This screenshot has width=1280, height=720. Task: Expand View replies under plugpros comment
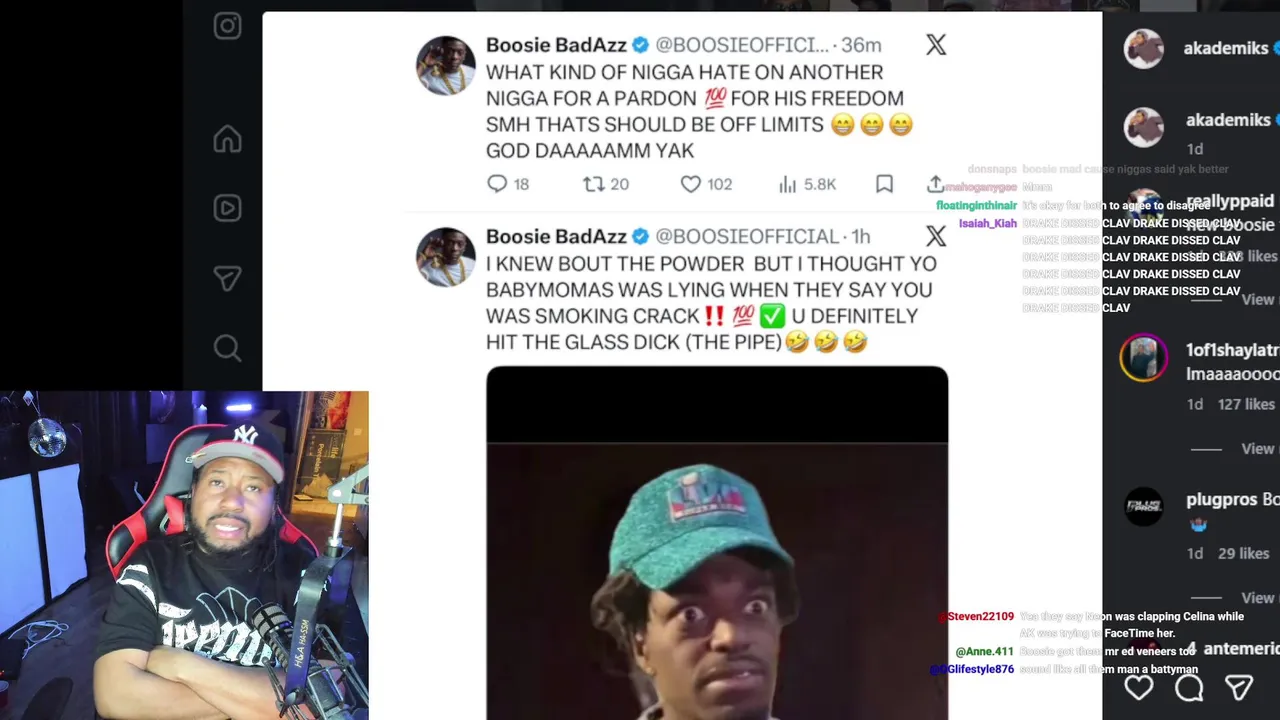click(1258, 597)
